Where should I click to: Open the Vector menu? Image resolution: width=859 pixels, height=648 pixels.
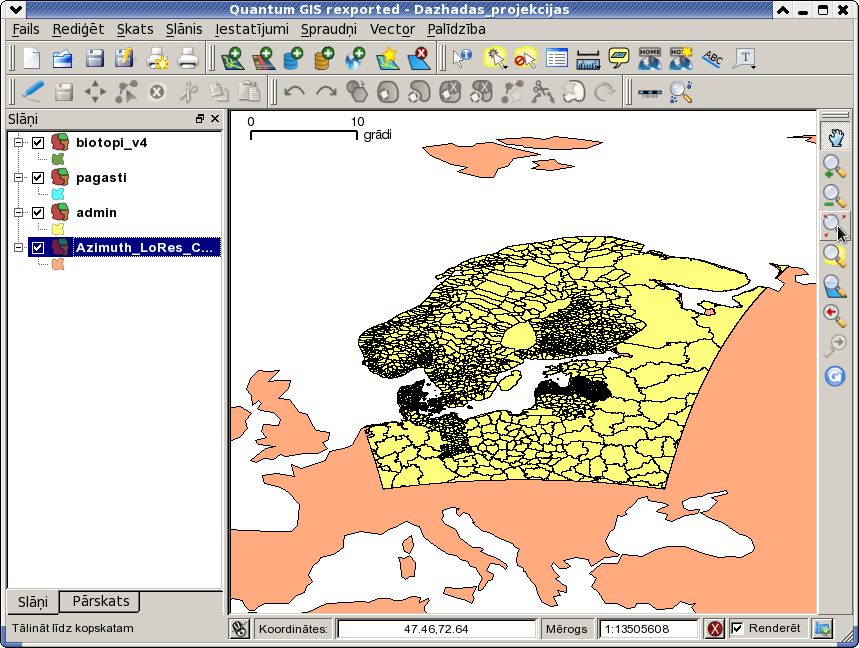(392, 29)
